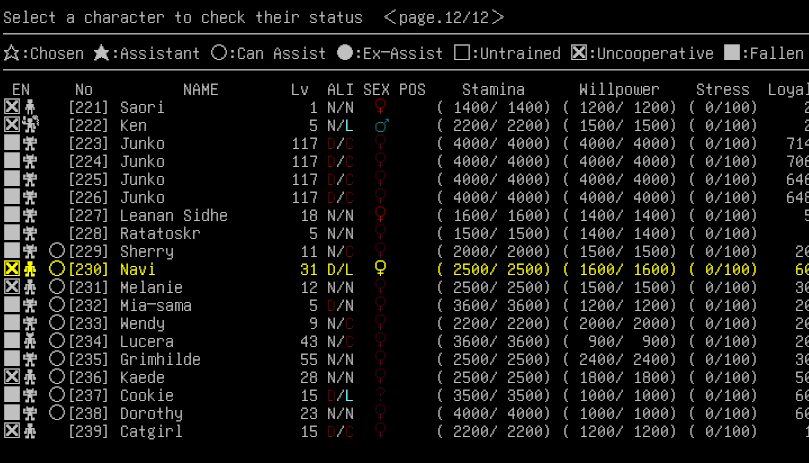Click the teal male symbol on Ken's row
The image size is (809, 463).
point(381,125)
